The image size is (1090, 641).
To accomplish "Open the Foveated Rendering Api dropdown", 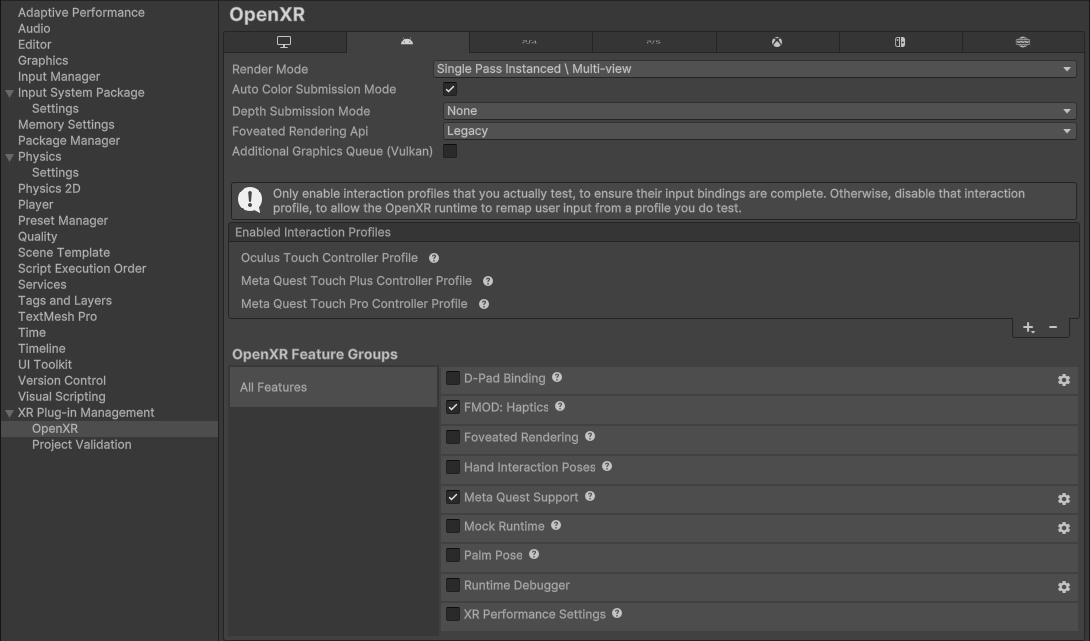I will click(x=760, y=131).
